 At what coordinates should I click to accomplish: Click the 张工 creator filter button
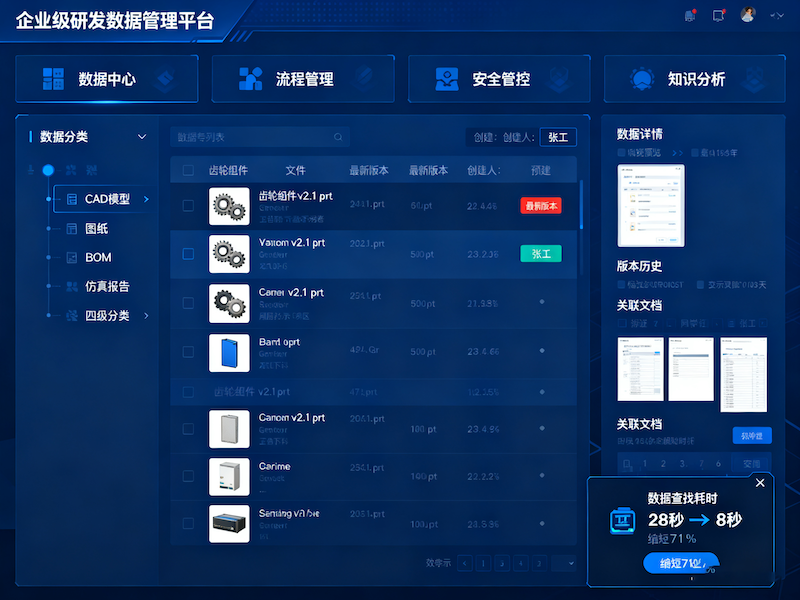[557, 138]
